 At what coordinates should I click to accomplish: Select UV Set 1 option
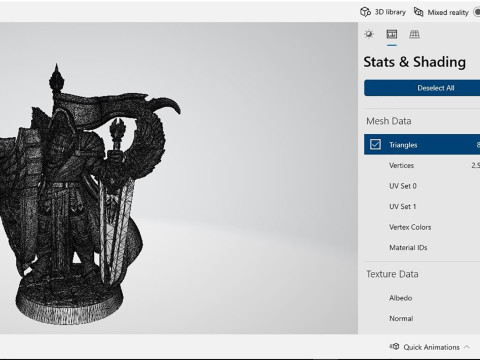click(422, 207)
